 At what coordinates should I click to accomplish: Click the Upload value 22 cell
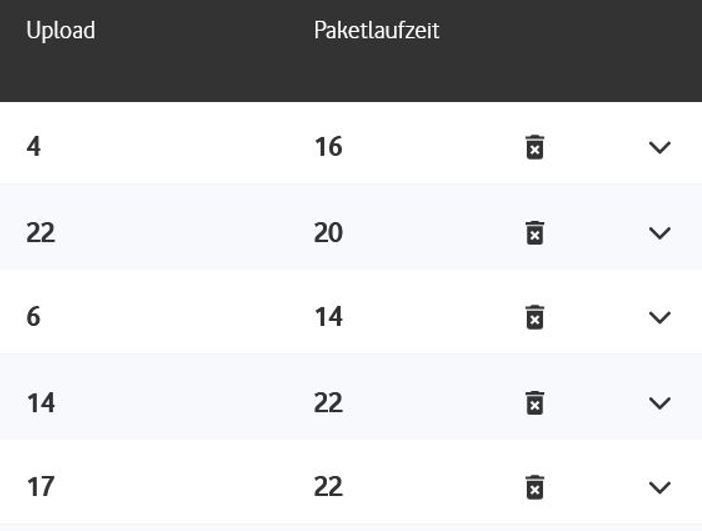click(x=40, y=232)
